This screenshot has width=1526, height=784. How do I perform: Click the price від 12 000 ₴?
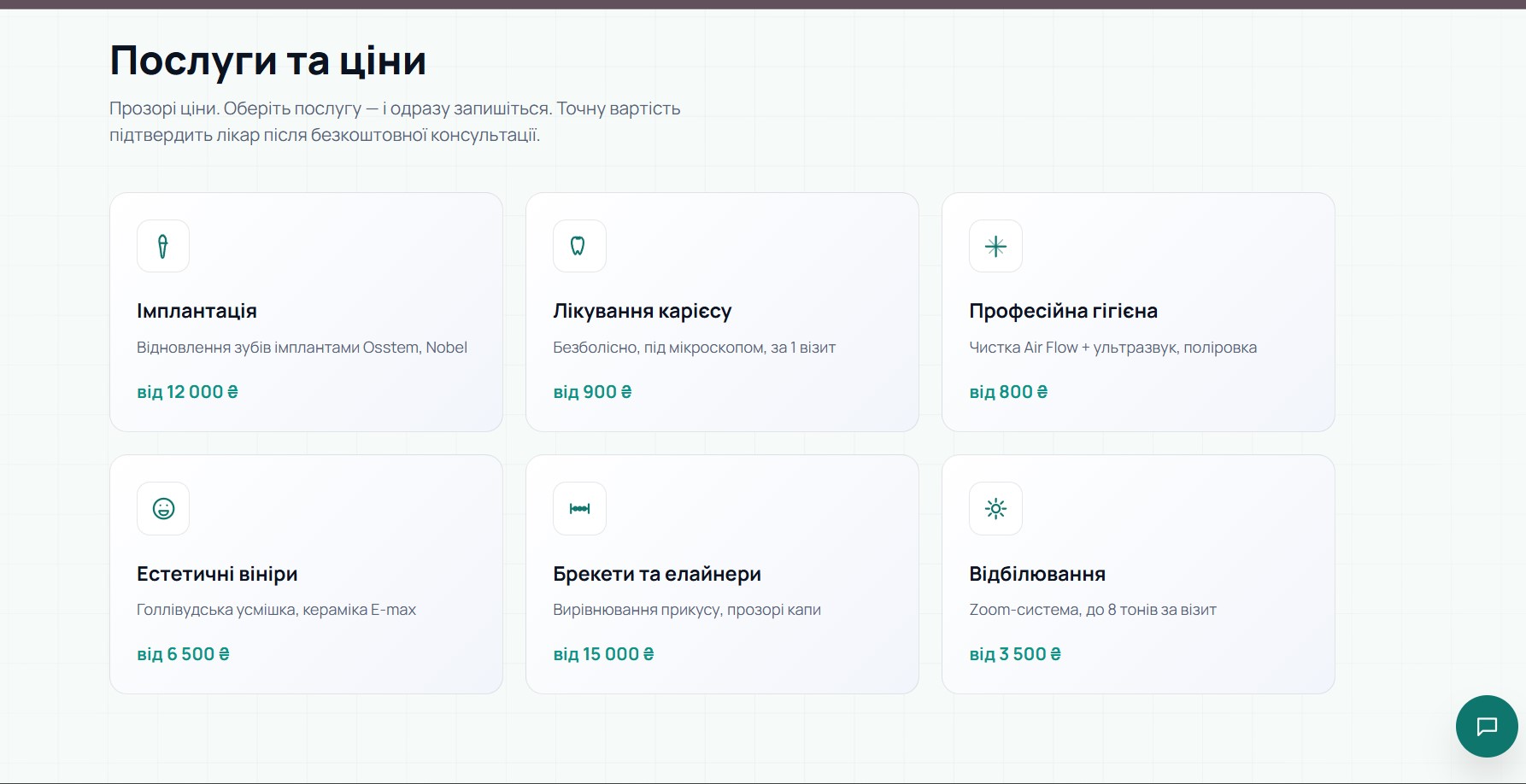187,392
